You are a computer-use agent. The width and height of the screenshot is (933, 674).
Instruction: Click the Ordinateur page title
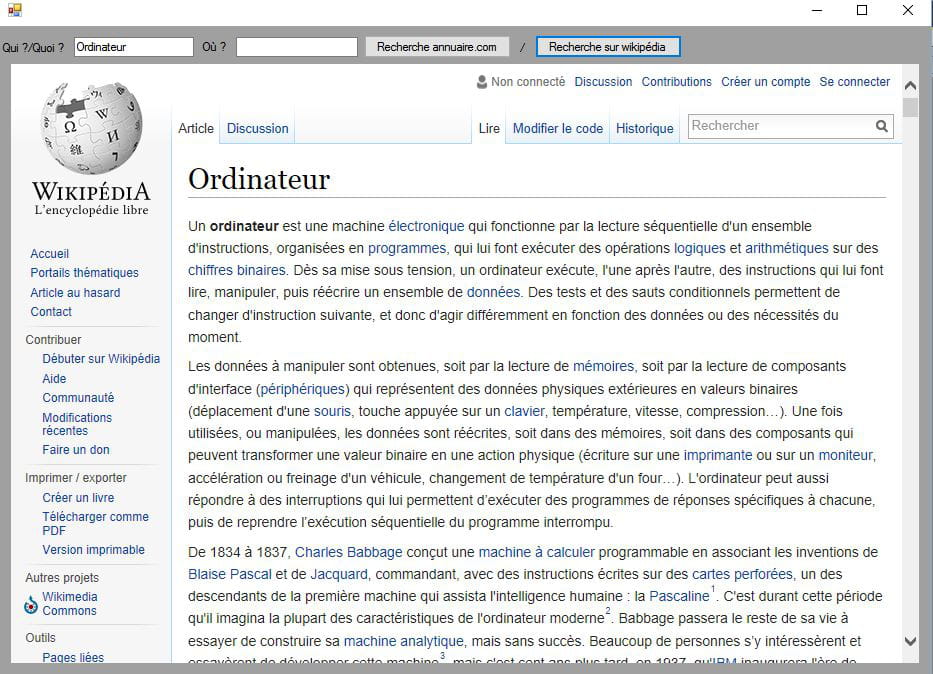pyautogui.click(x=259, y=179)
